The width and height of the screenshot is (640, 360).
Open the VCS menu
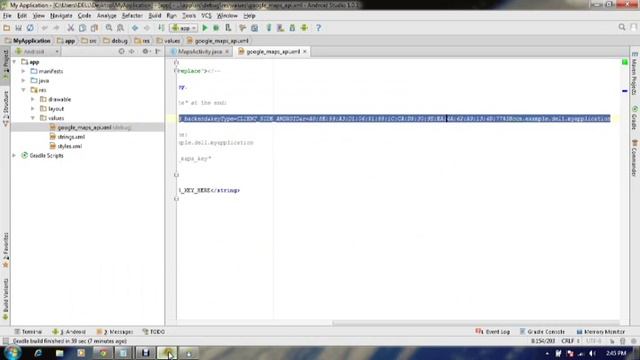click(207, 16)
